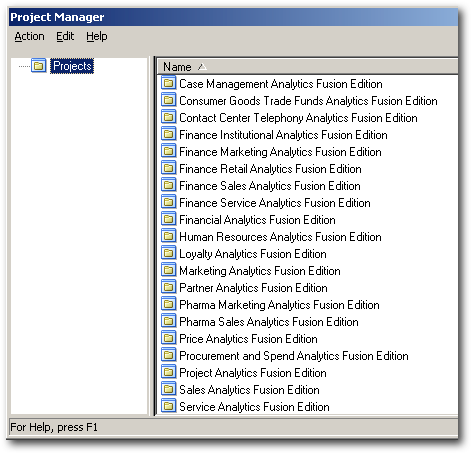The height and width of the screenshot is (454, 472).
Task: Select 'Procurement and Spend Analytics Fusion Edition' text
Action: [294, 356]
